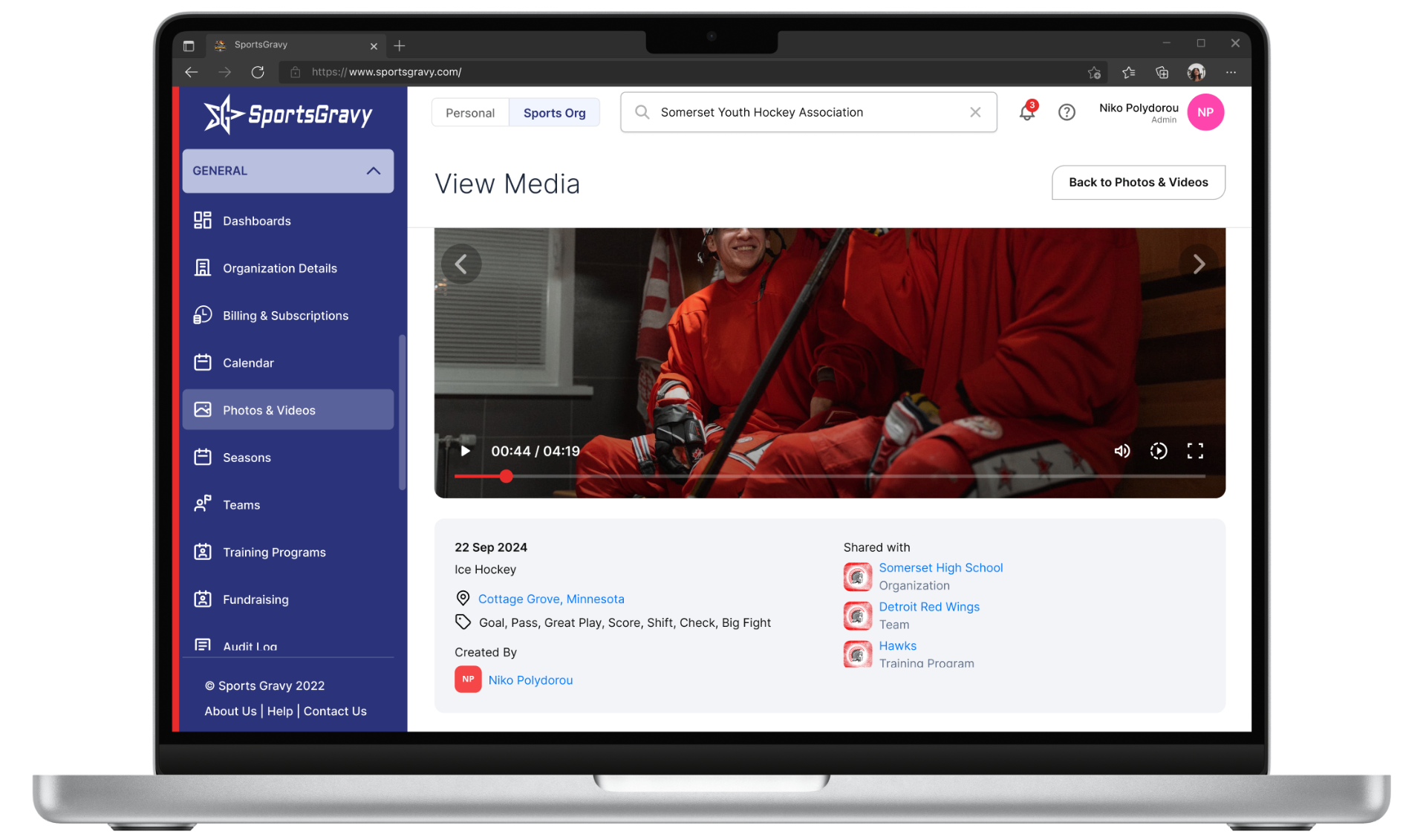Click the About Us footer link
This screenshot has height=840, width=1426.
[230, 711]
